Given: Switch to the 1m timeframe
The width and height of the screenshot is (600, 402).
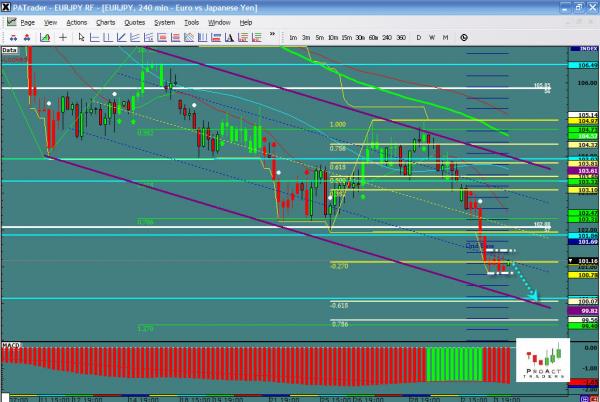Looking at the screenshot, I should (292, 36).
